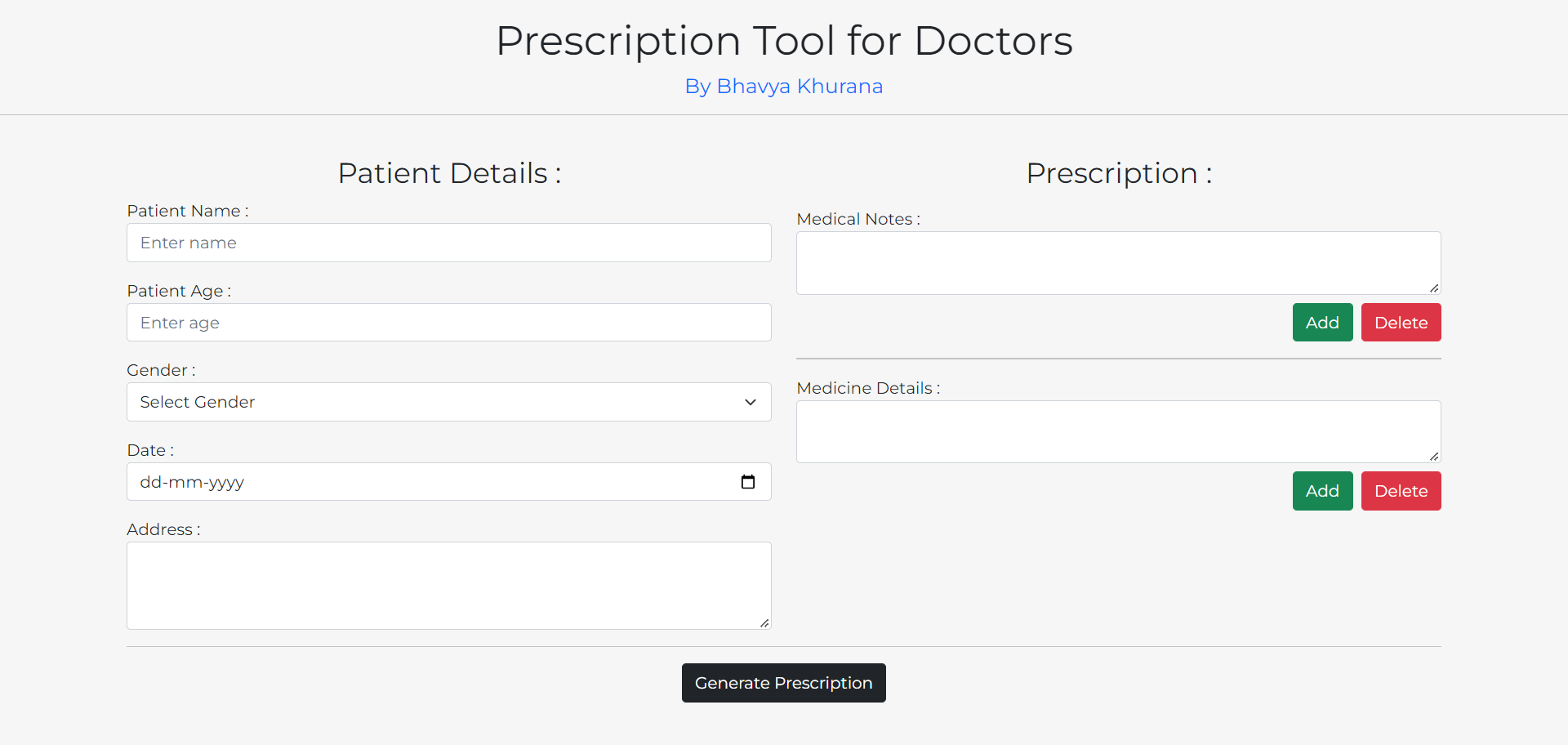Click the Generate Prescription button
Viewport: 1568px width, 745px height.
pos(783,683)
